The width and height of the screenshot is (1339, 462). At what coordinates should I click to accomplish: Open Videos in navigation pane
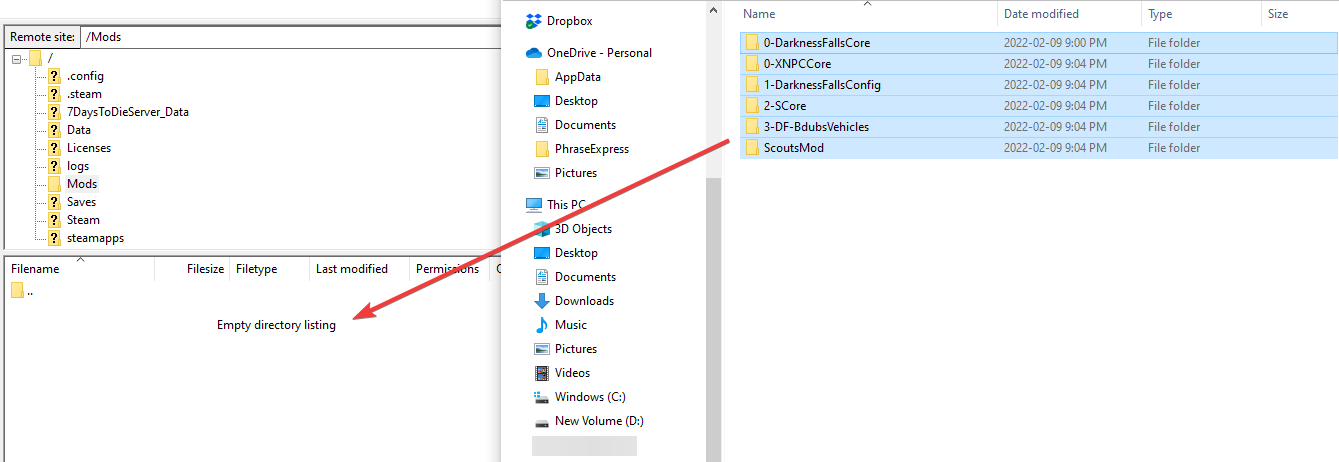coord(573,373)
